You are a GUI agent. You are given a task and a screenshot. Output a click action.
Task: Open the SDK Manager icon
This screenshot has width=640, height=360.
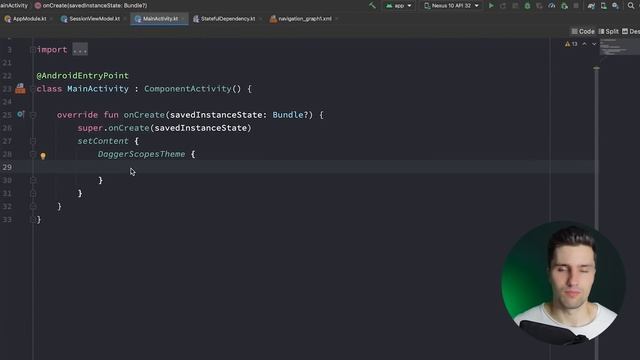pos(615,6)
